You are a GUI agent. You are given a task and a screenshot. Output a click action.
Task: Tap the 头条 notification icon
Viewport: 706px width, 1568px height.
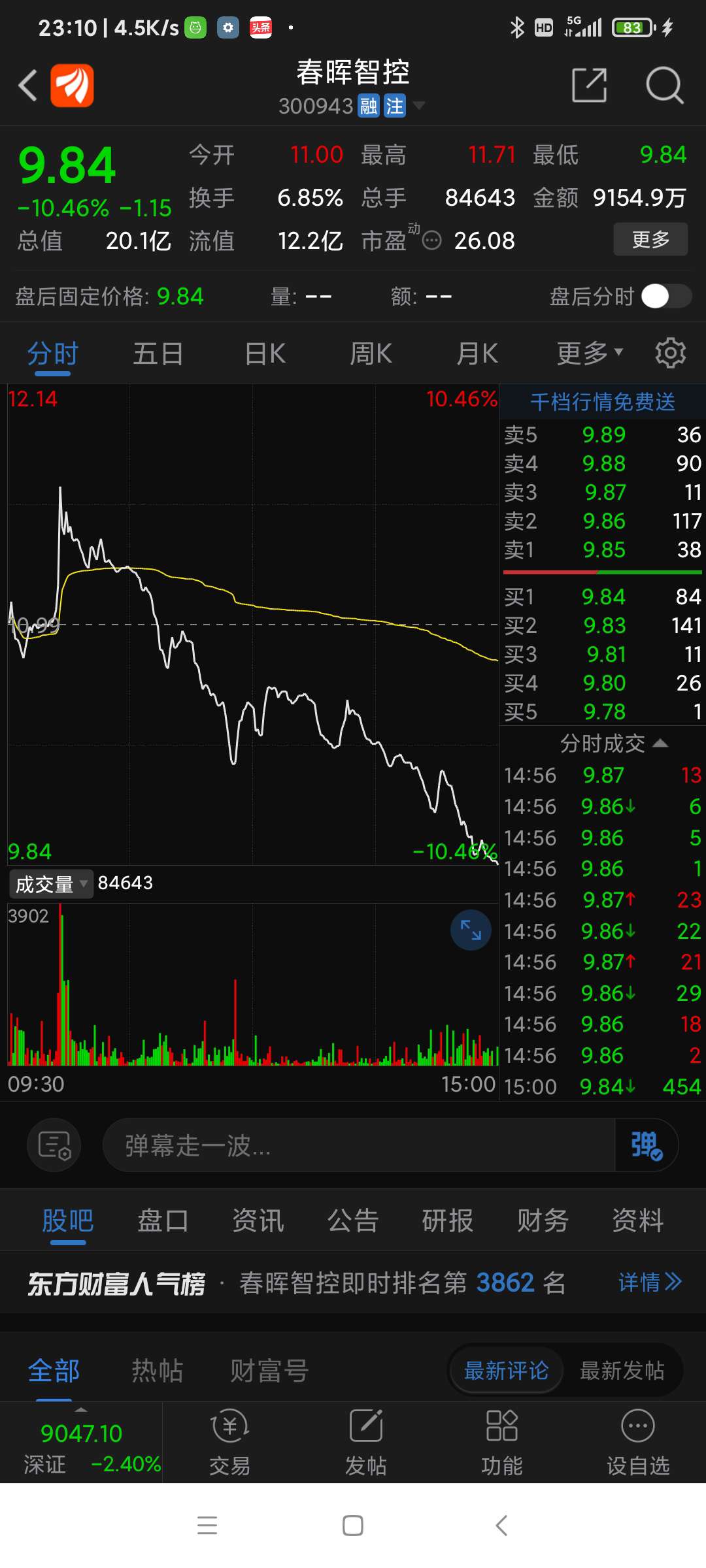(x=261, y=27)
